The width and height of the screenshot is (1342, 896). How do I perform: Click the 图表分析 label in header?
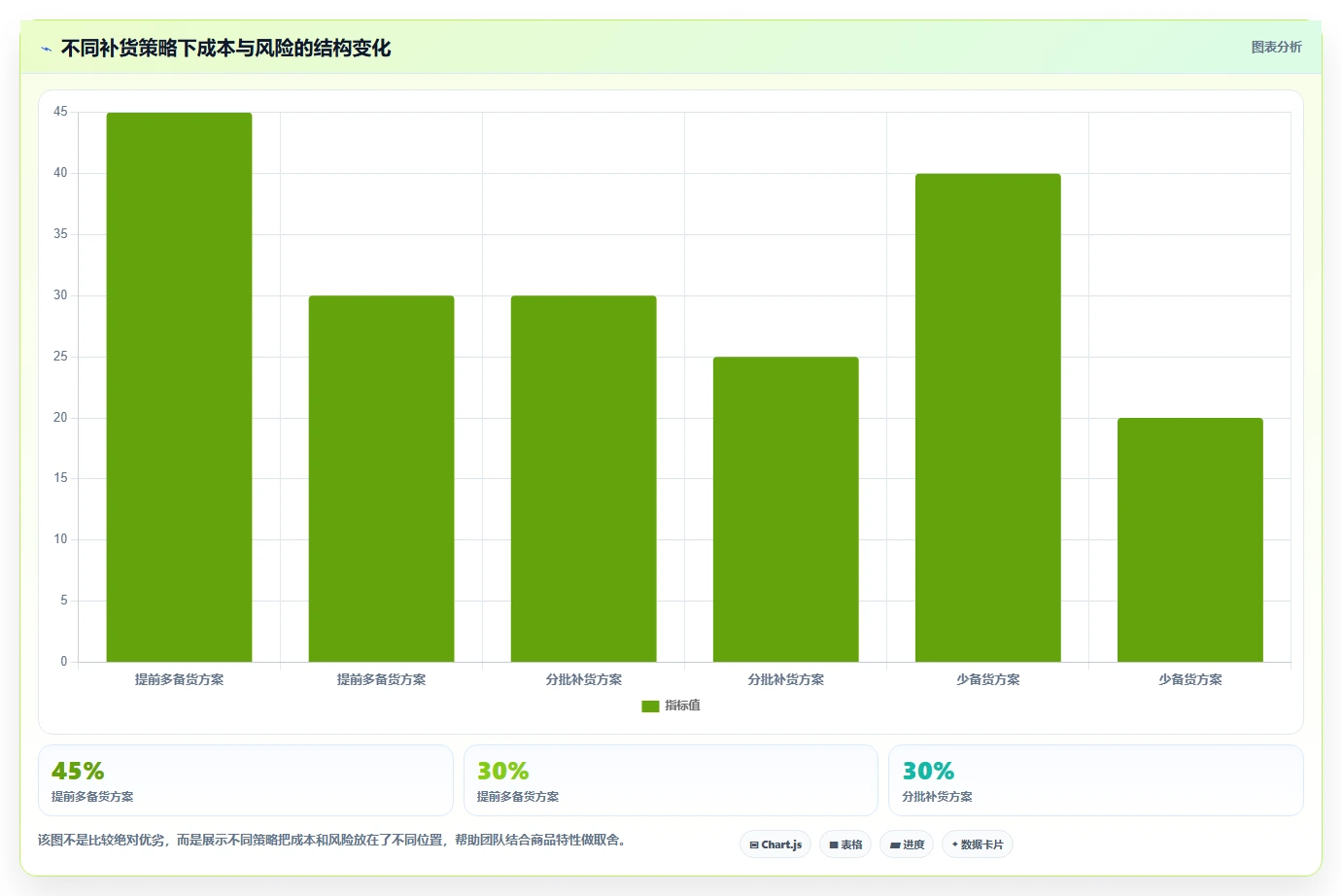point(1276,47)
